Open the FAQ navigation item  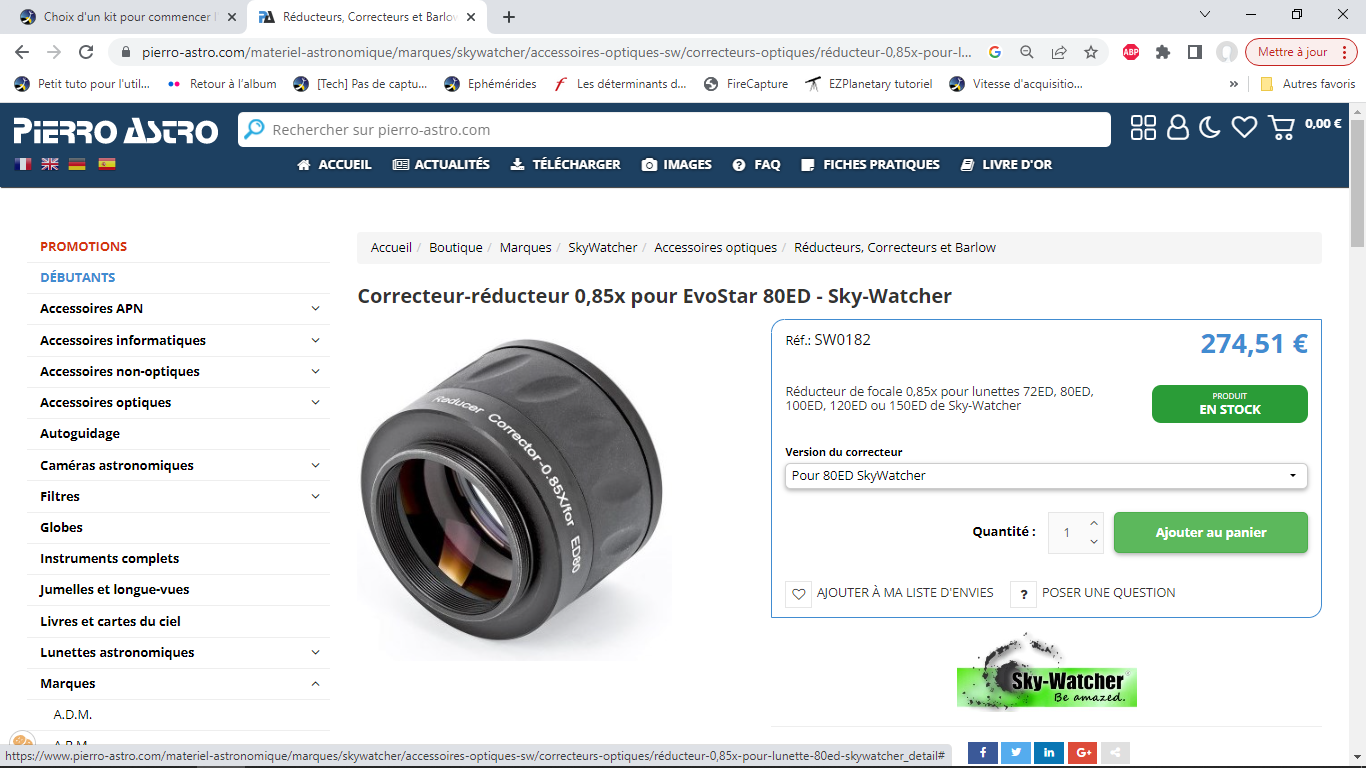click(x=756, y=165)
